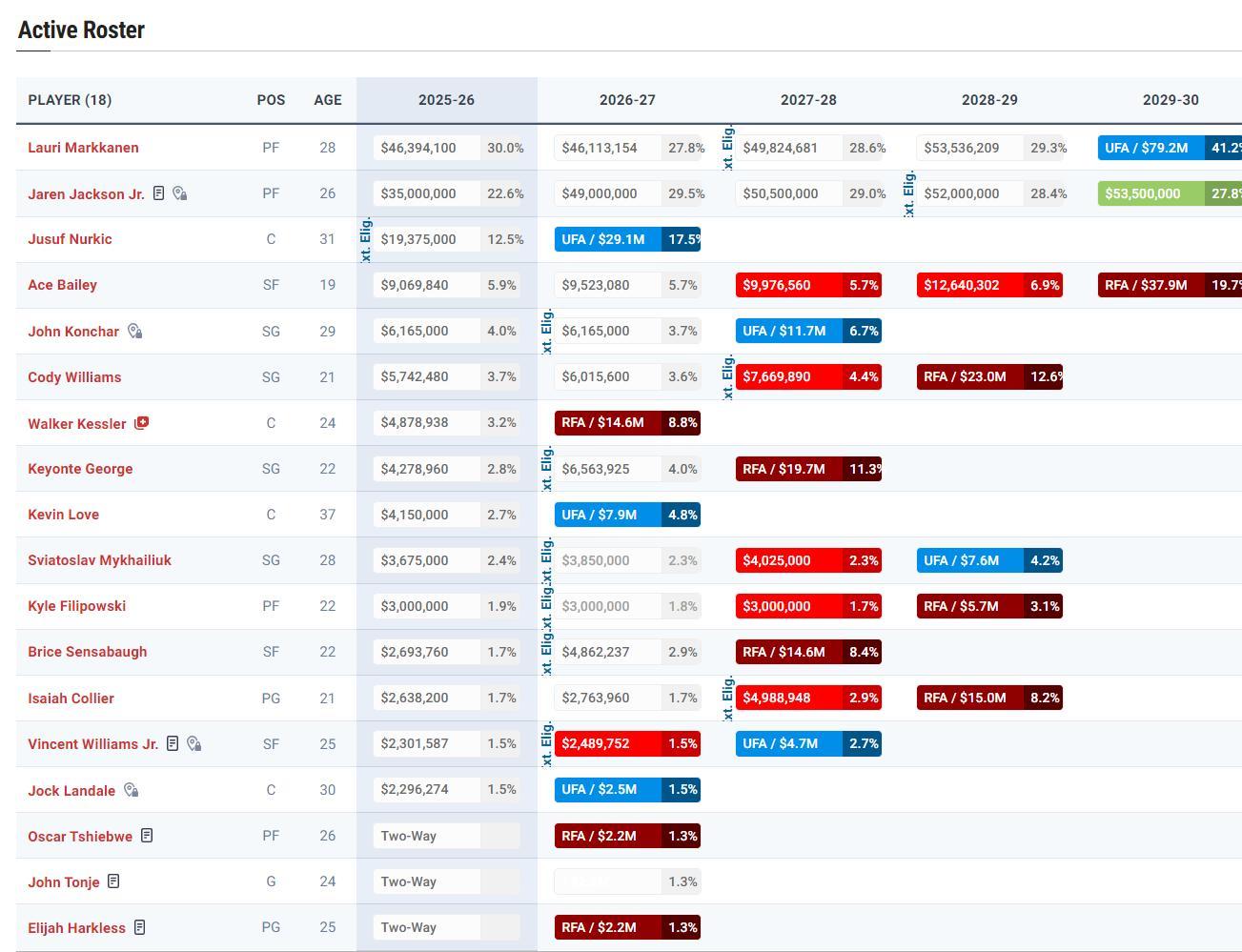Select the 2027-28 season column header

(x=808, y=100)
